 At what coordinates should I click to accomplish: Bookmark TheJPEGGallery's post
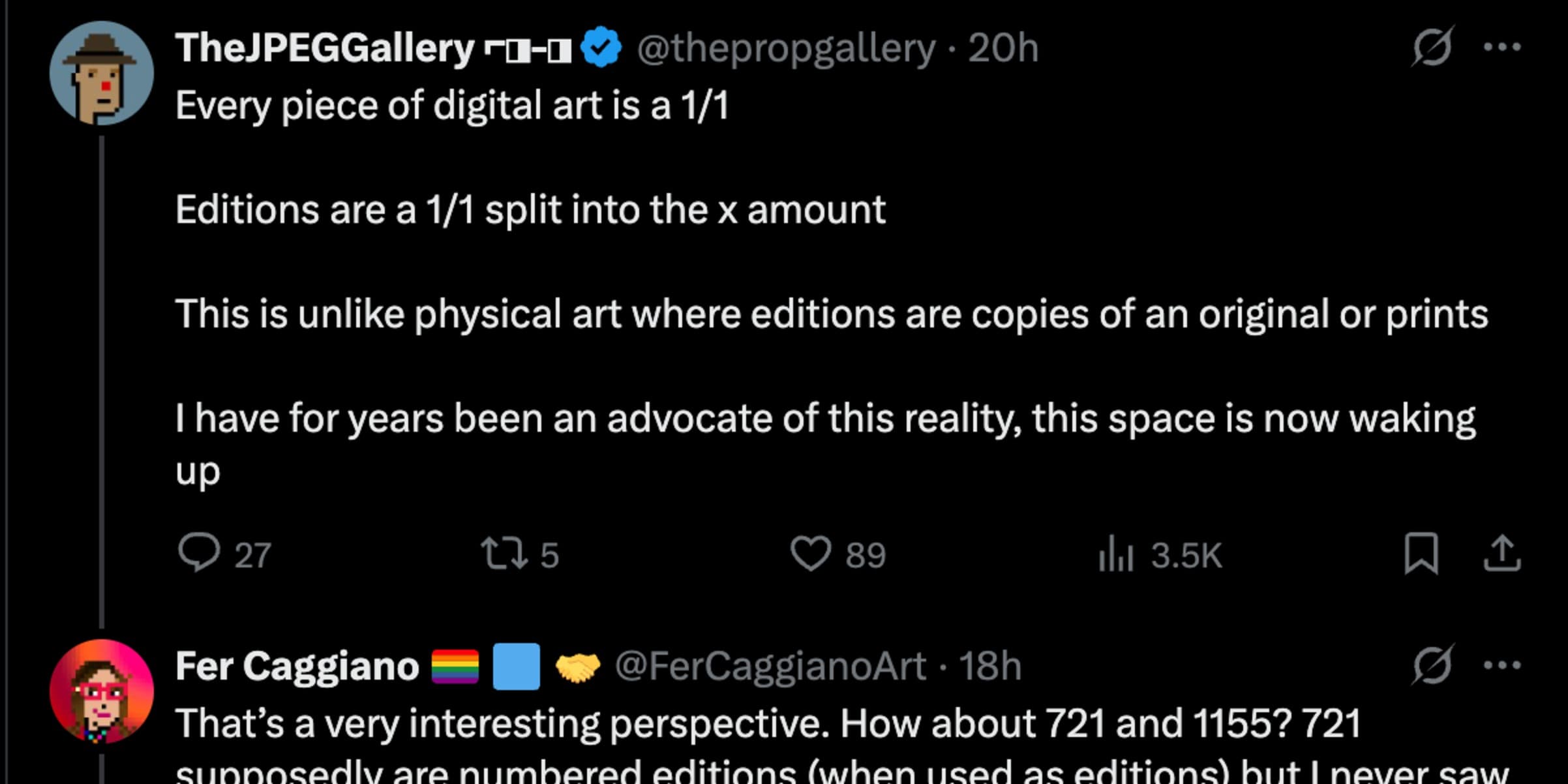pyautogui.click(x=1421, y=554)
